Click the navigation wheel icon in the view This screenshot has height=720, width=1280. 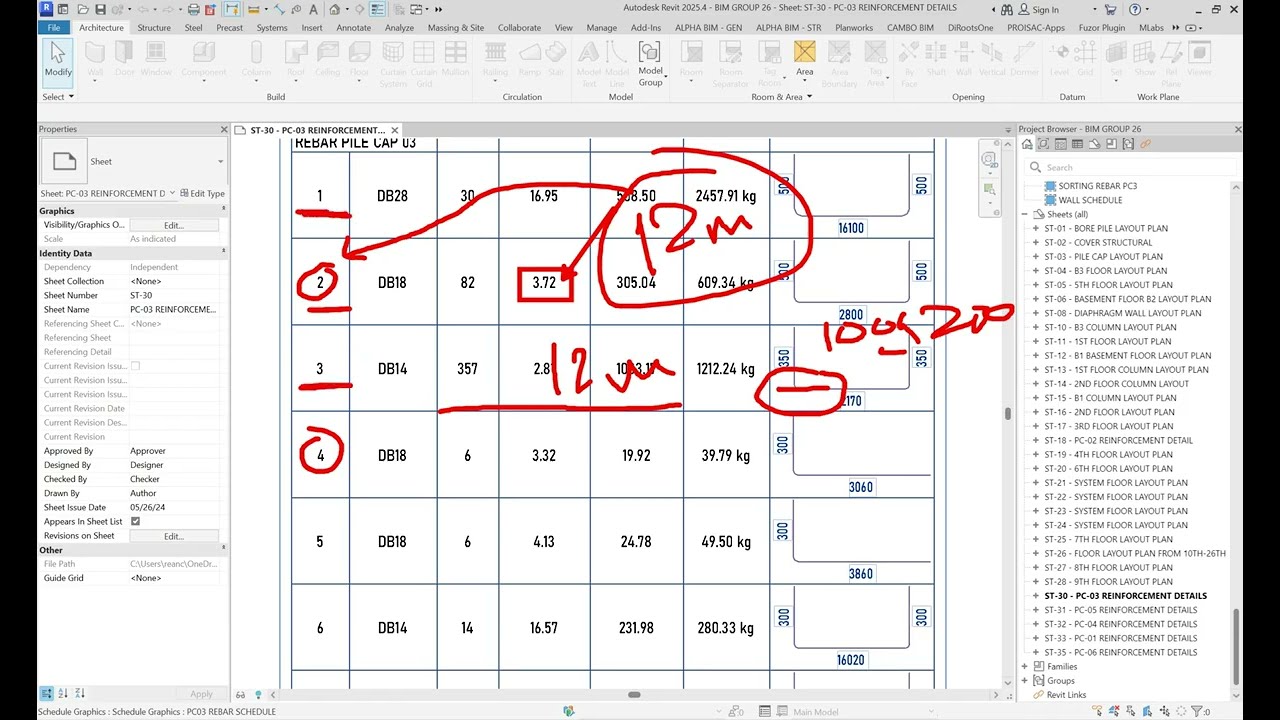point(989,160)
